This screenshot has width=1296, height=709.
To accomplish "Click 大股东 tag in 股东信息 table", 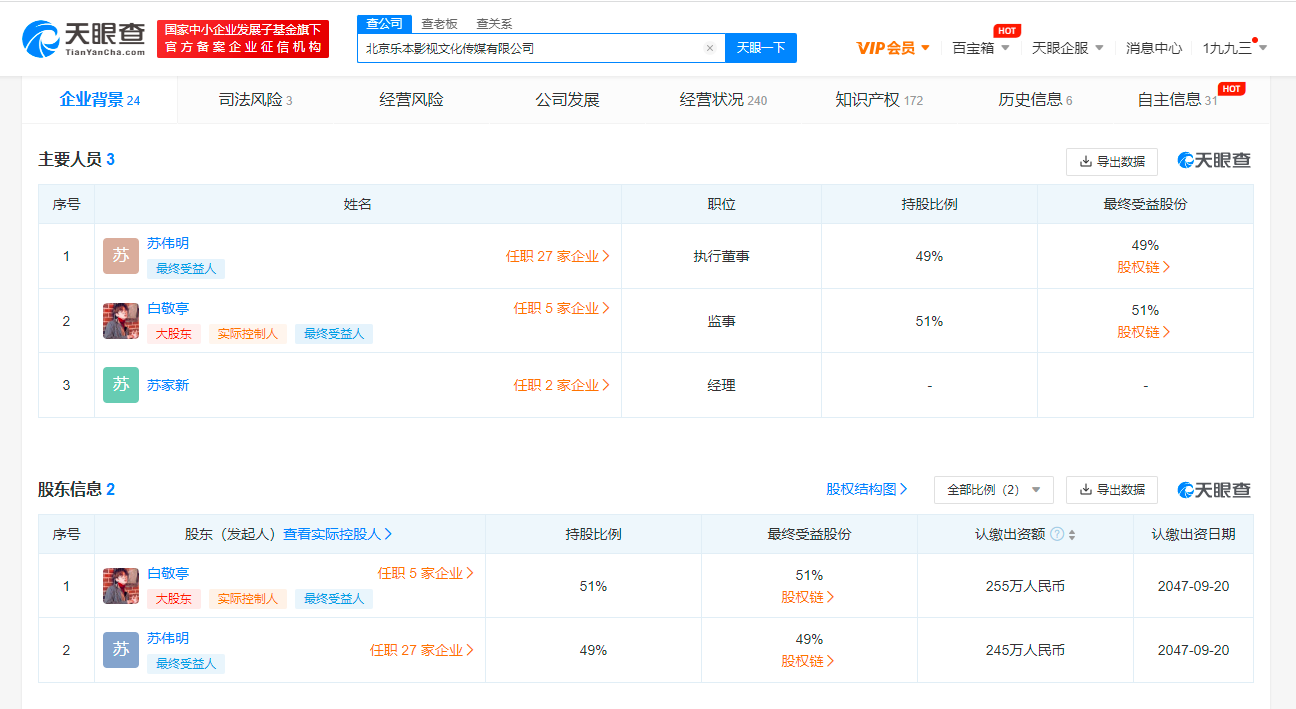I will pyautogui.click(x=174, y=599).
